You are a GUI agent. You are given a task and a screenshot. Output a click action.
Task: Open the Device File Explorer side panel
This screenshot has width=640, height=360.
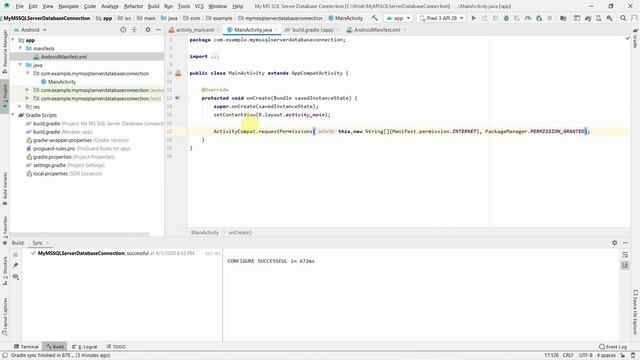[635, 312]
